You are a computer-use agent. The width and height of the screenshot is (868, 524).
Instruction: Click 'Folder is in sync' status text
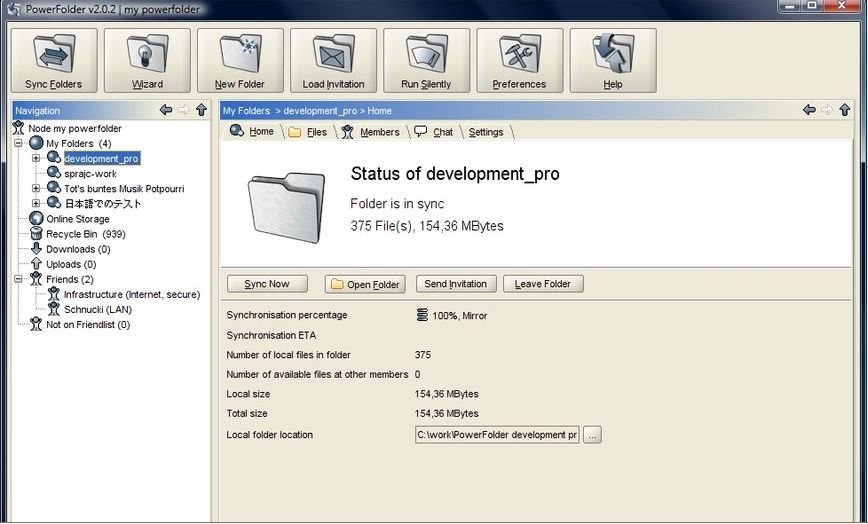(x=397, y=204)
